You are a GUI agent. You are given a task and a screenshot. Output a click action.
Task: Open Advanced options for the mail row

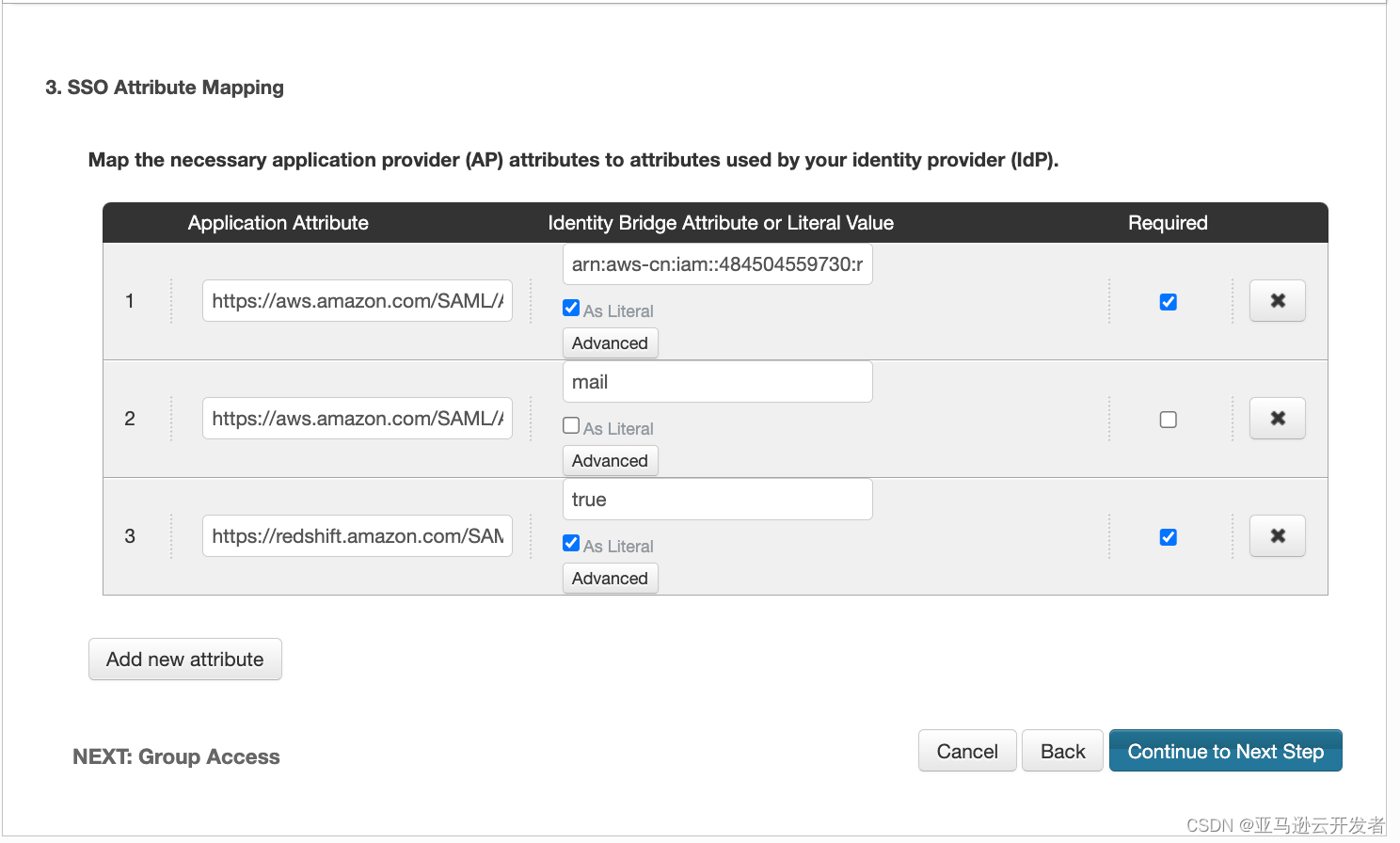(x=610, y=460)
